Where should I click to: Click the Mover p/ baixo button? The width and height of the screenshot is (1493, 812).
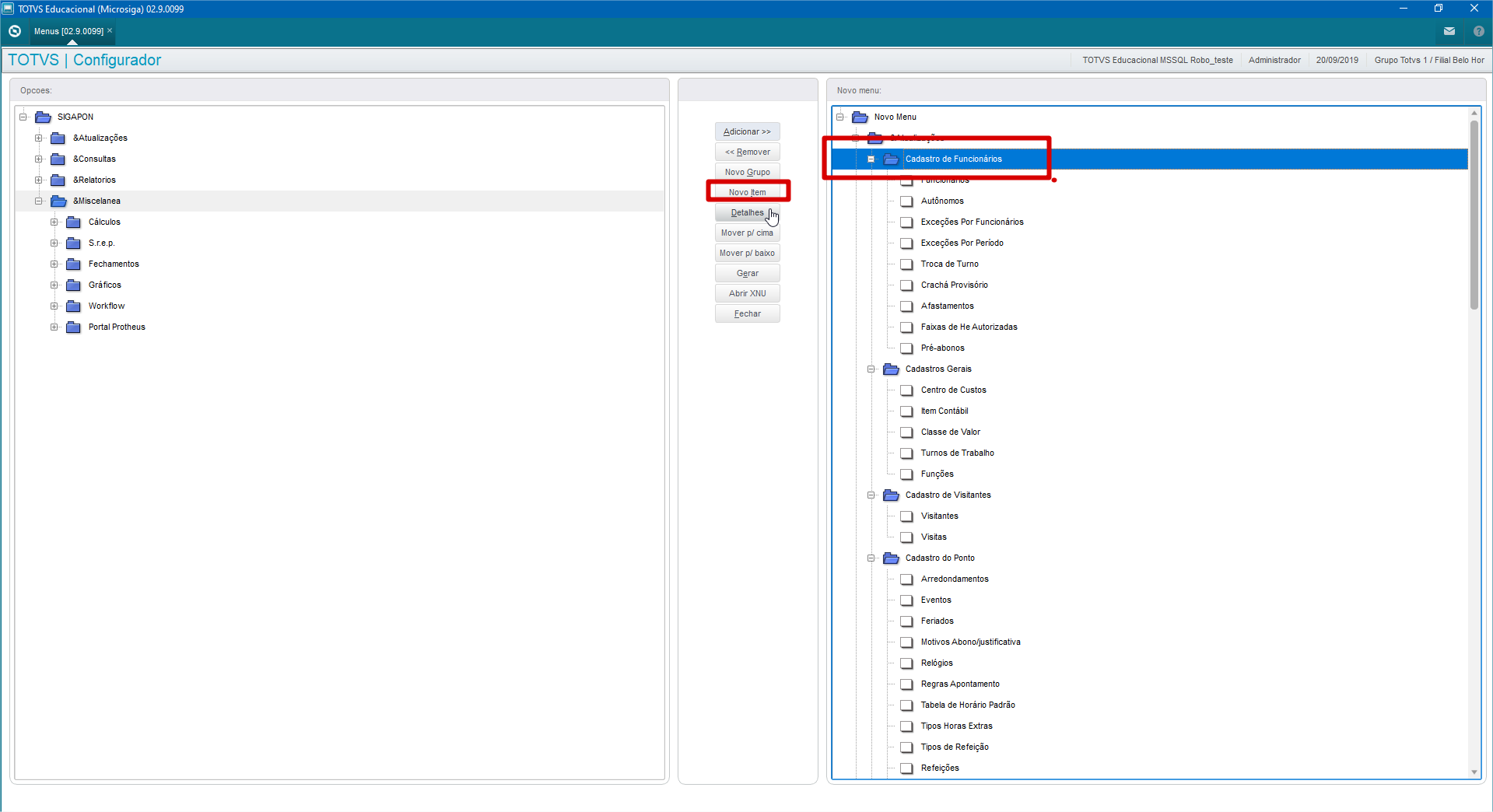747,253
